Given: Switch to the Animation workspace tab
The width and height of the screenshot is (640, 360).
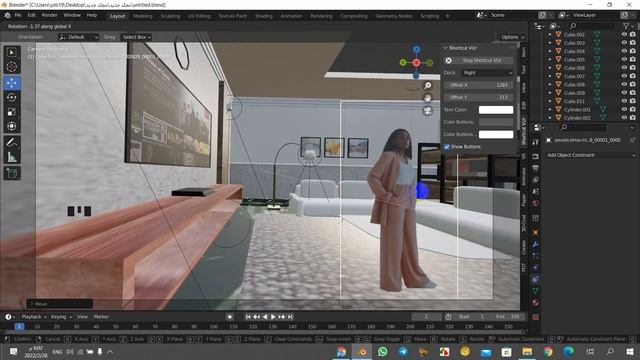Looking at the screenshot, I should tap(291, 16).
